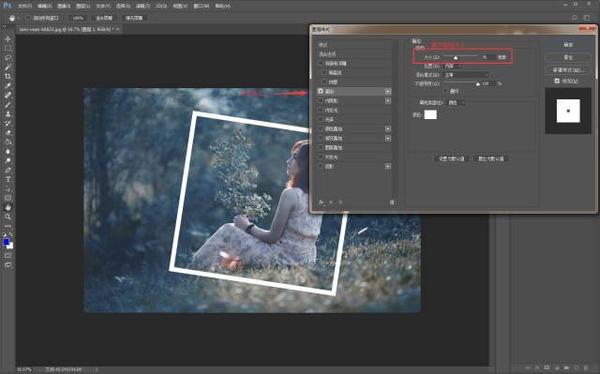Select the open document tab

coord(68,29)
